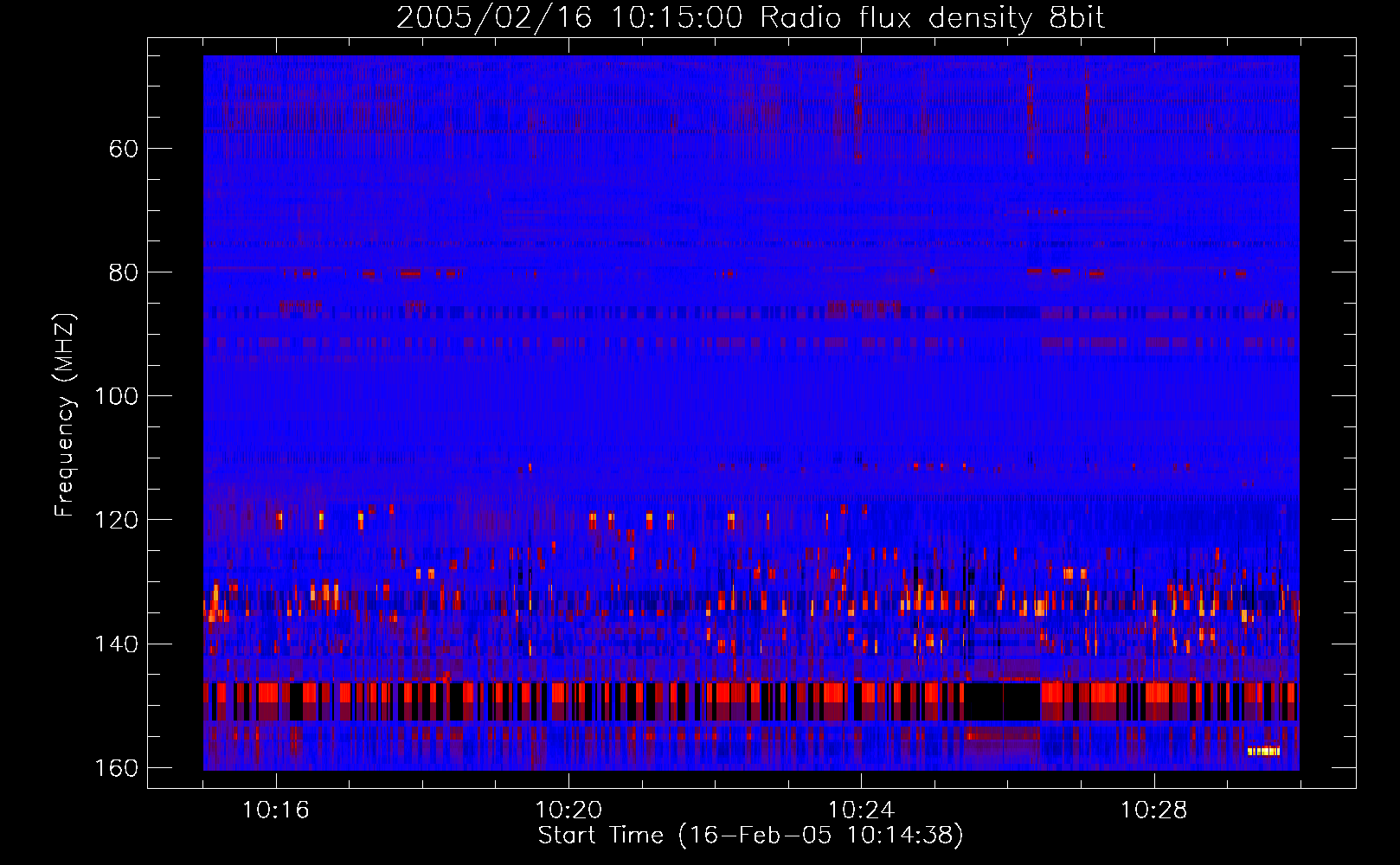Click the 80 frequency tick label
The image size is (1400, 865).
(x=124, y=272)
